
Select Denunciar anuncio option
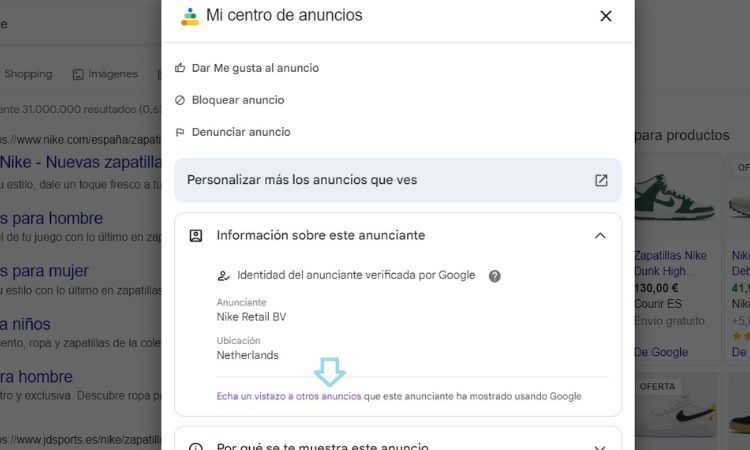pyautogui.click(x=241, y=132)
